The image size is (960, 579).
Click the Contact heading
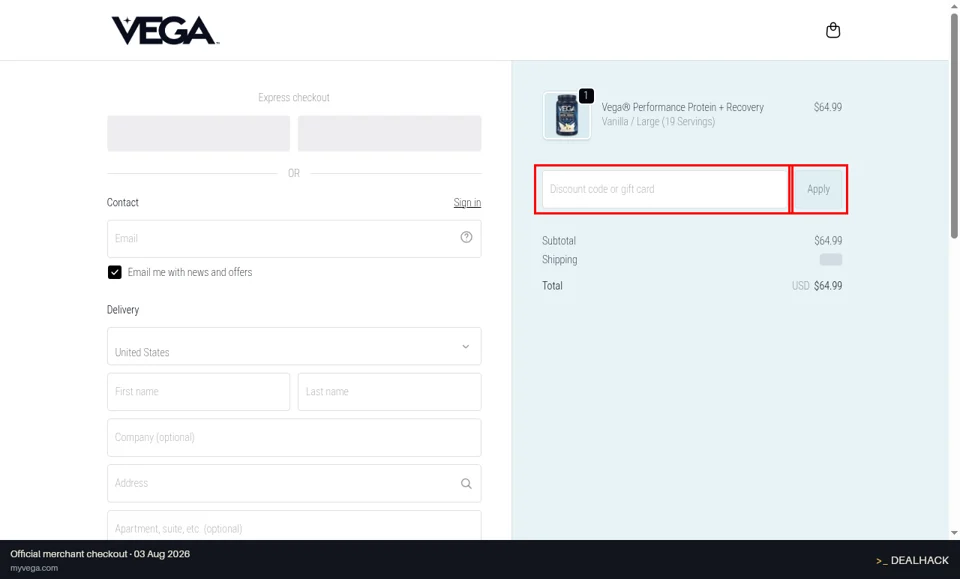[x=122, y=203]
